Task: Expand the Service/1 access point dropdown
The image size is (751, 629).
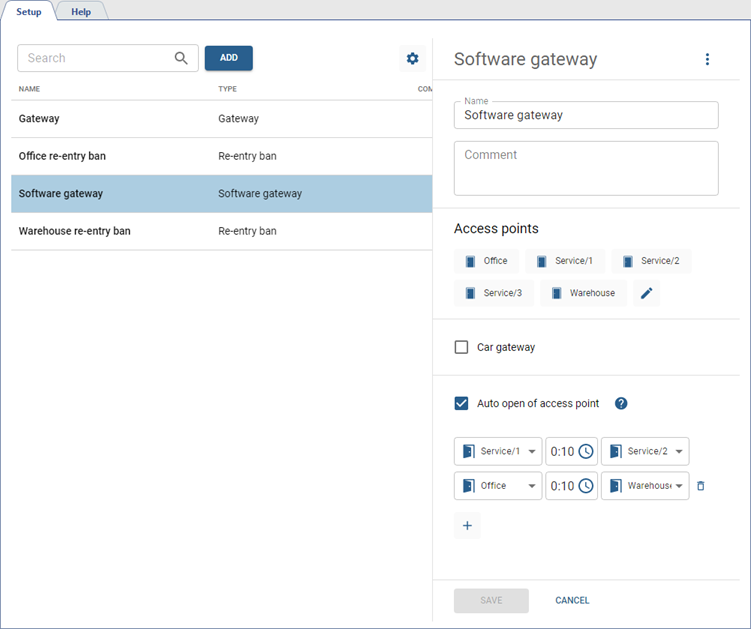Action: (x=531, y=452)
